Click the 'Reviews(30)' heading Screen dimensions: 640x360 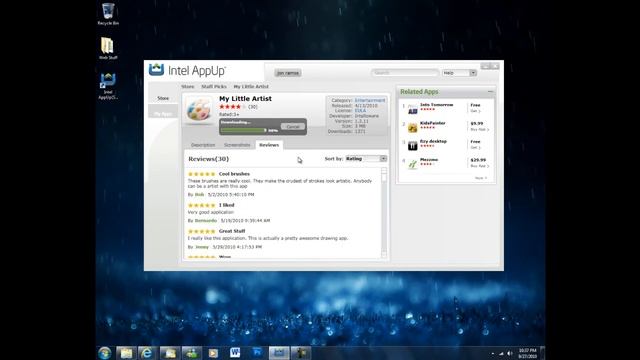tap(209, 159)
